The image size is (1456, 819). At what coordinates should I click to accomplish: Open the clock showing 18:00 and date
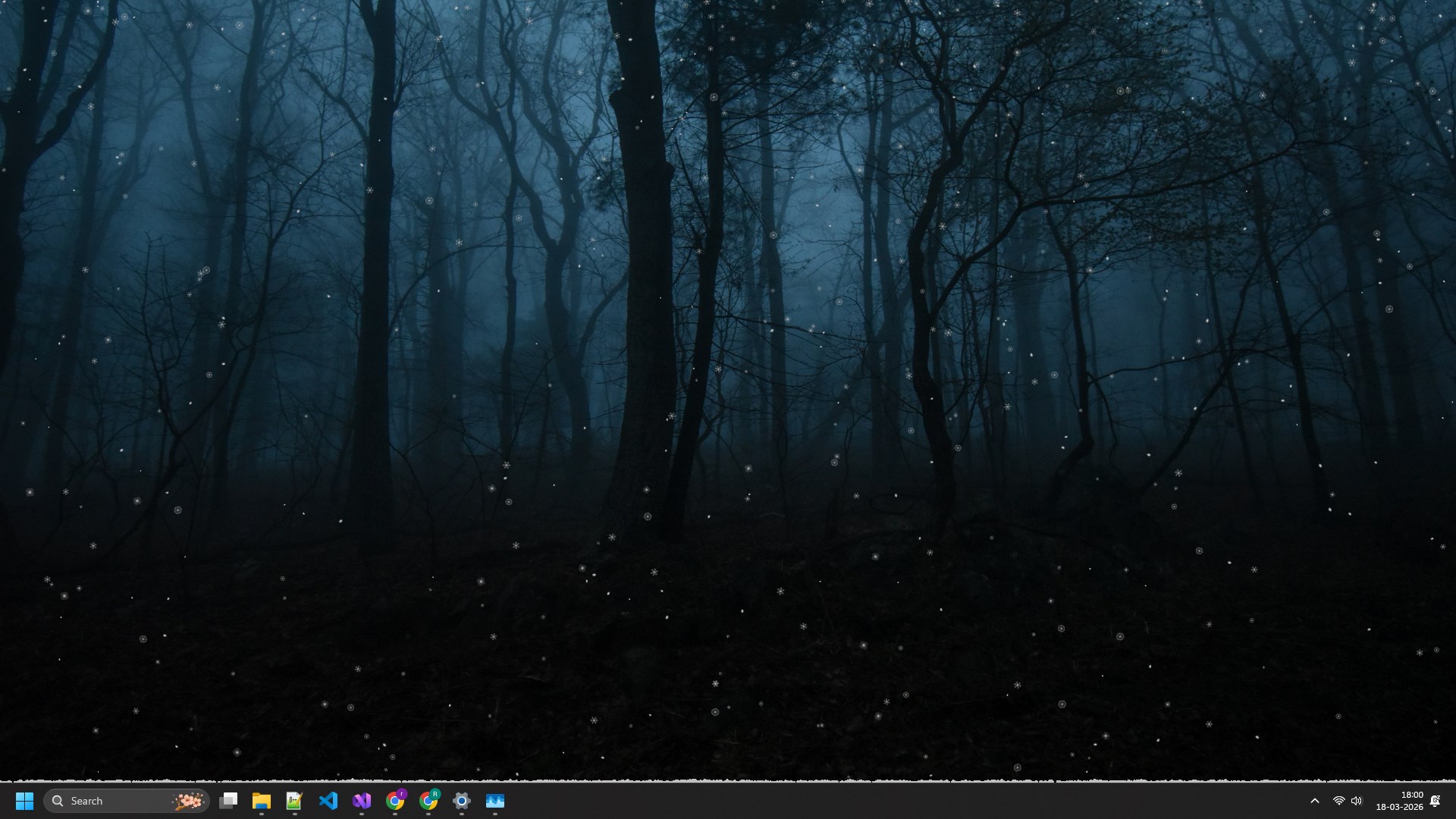(1399, 801)
